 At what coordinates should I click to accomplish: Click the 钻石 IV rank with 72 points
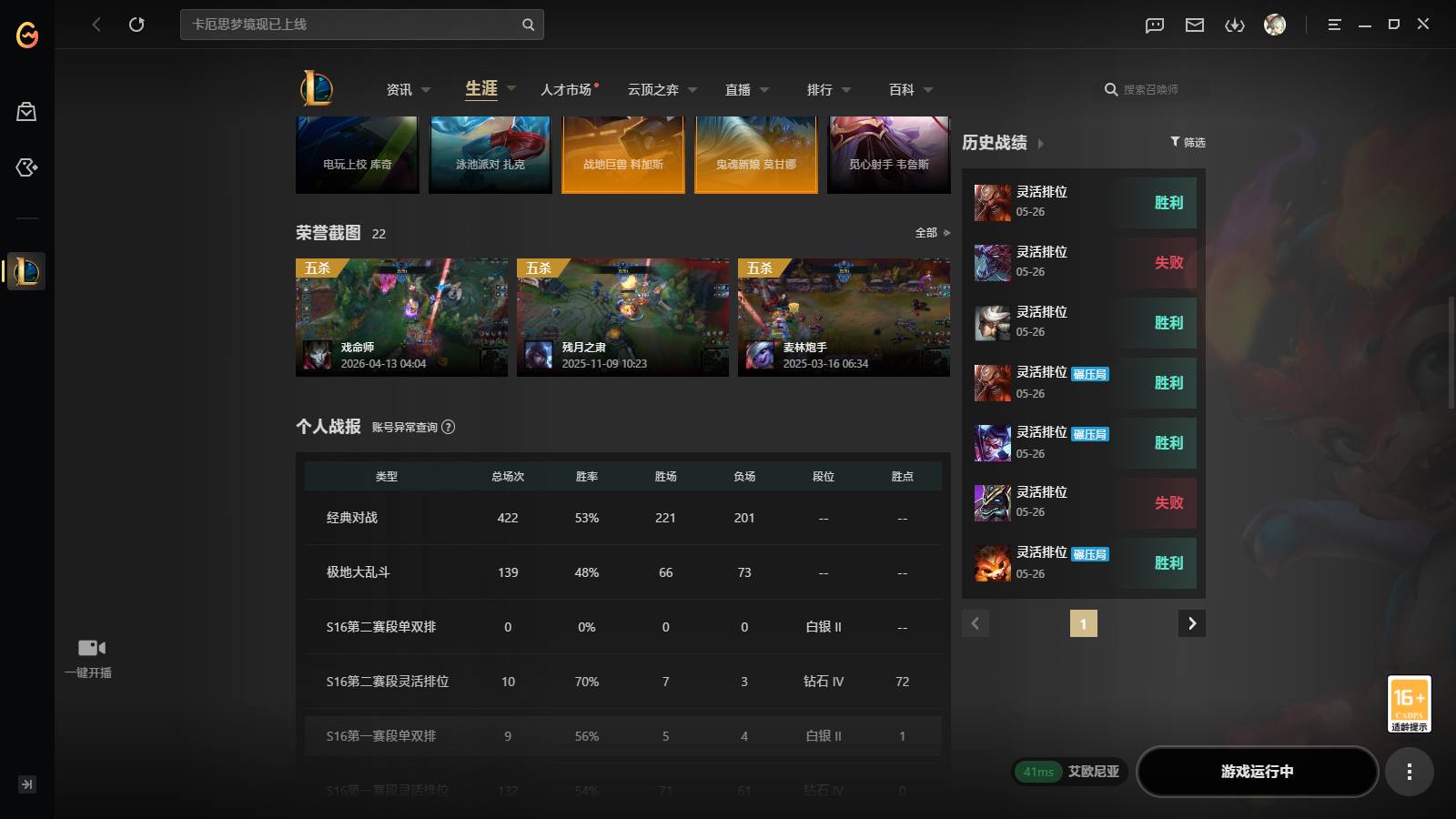click(823, 682)
